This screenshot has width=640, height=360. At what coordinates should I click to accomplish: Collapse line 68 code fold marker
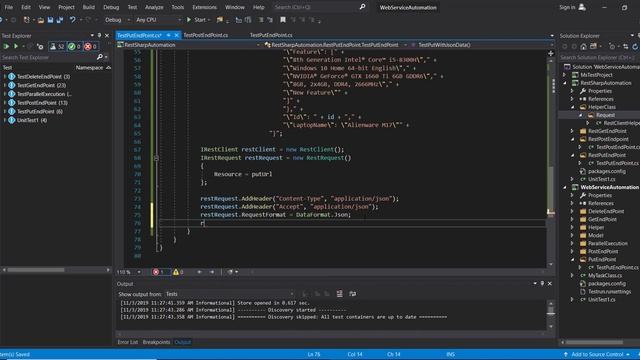coord(156,158)
